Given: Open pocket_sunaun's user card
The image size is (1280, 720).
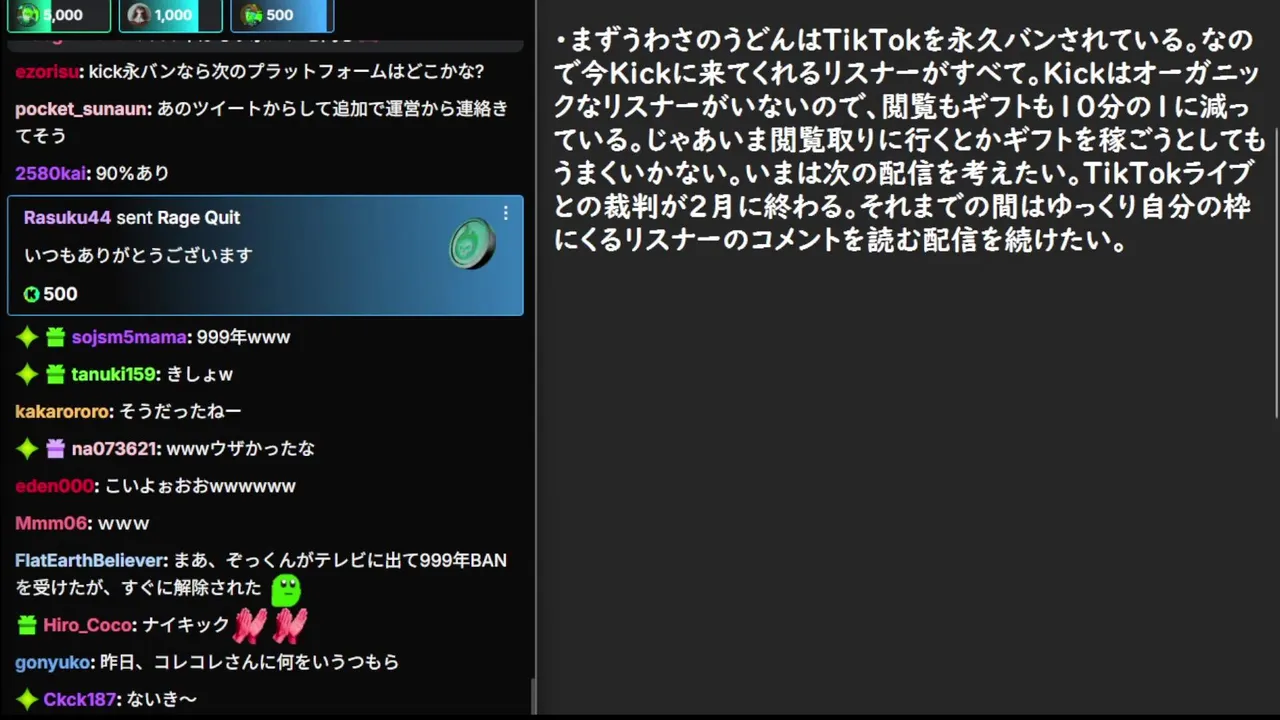Looking at the screenshot, I should [82, 108].
